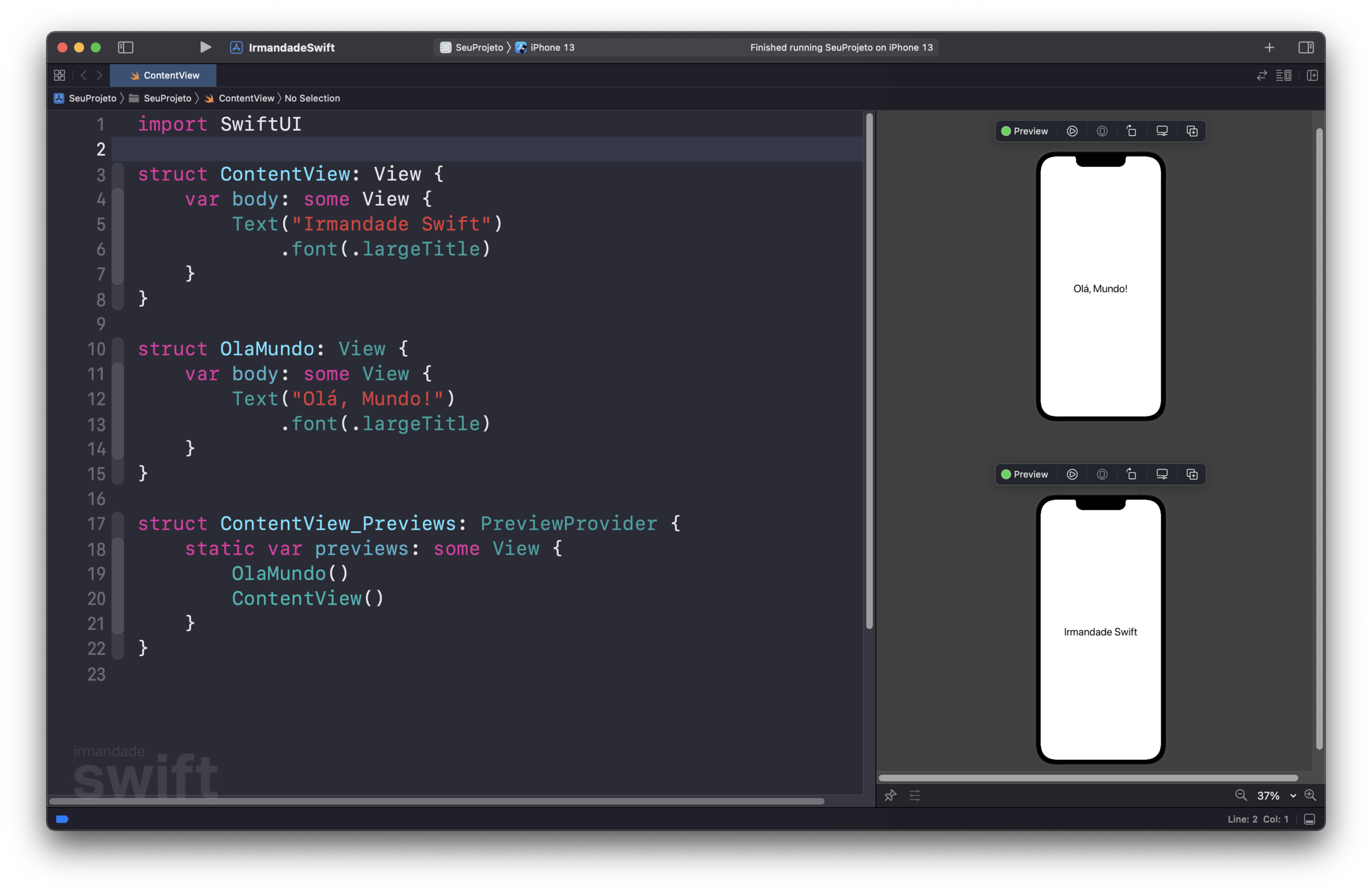Toggle the navigator sidebar panel
The image size is (1372, 892).
126,47
